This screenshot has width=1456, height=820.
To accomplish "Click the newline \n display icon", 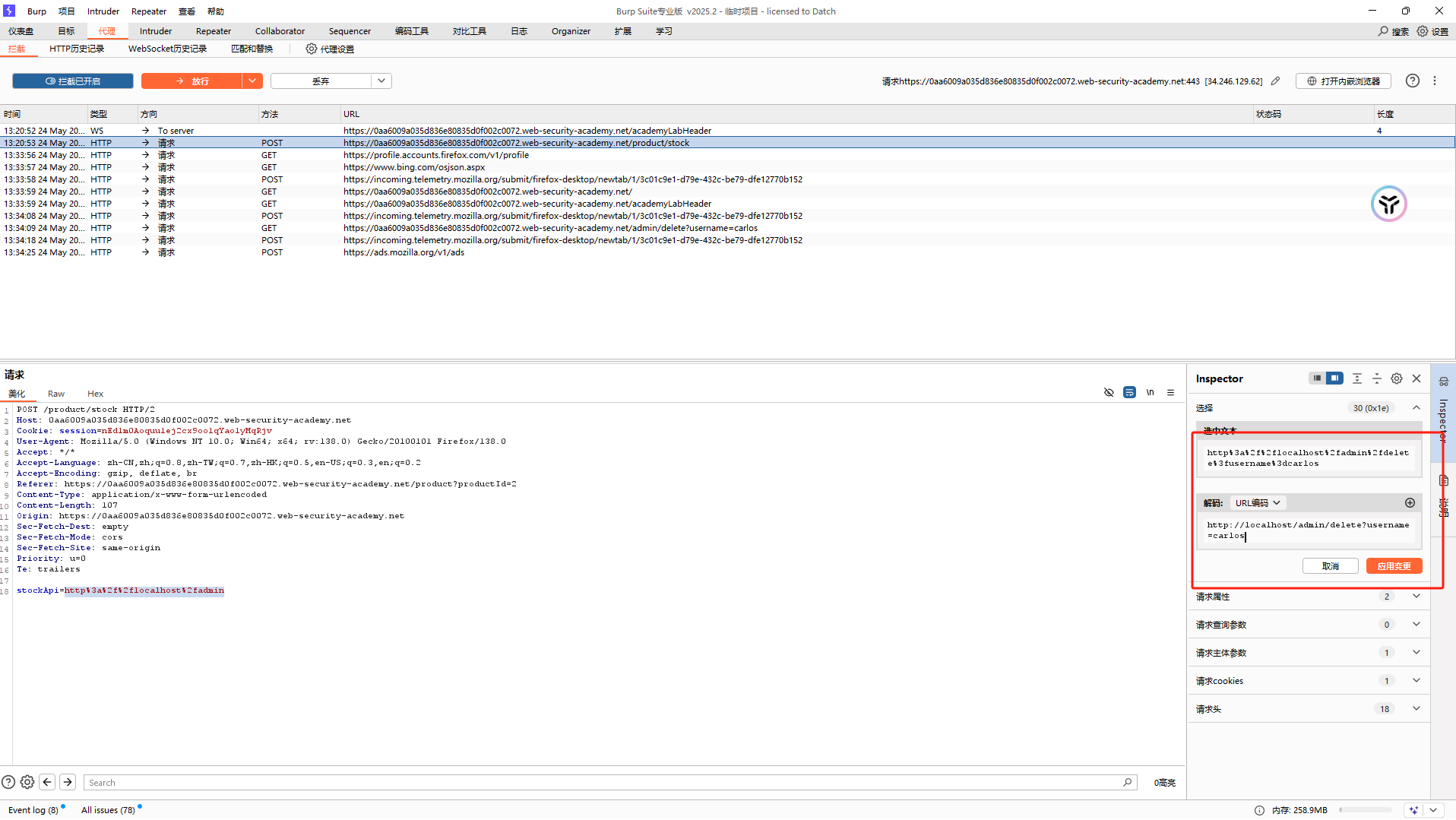I will coord(1150,393).
